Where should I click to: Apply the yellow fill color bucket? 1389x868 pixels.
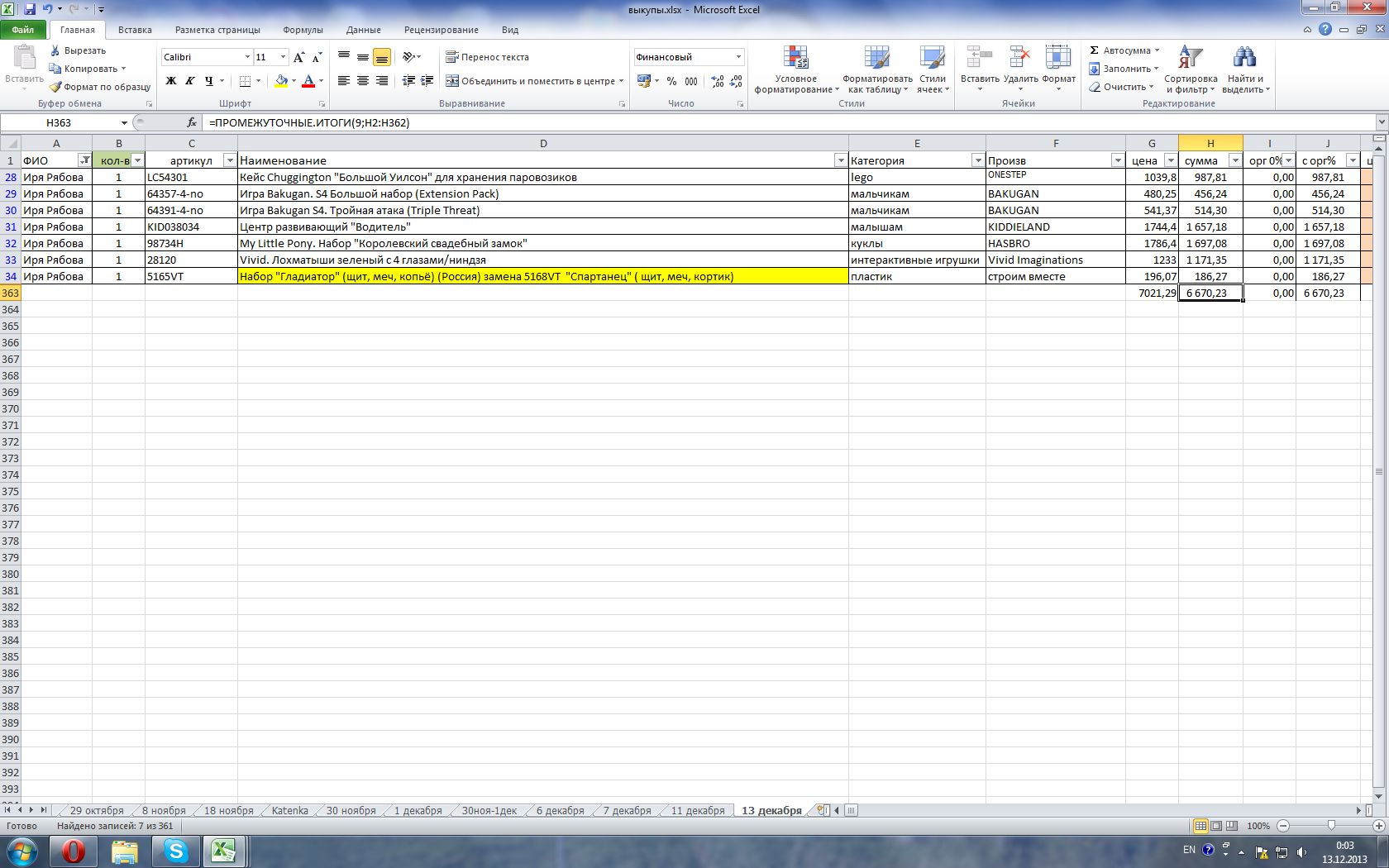[281, 81]
